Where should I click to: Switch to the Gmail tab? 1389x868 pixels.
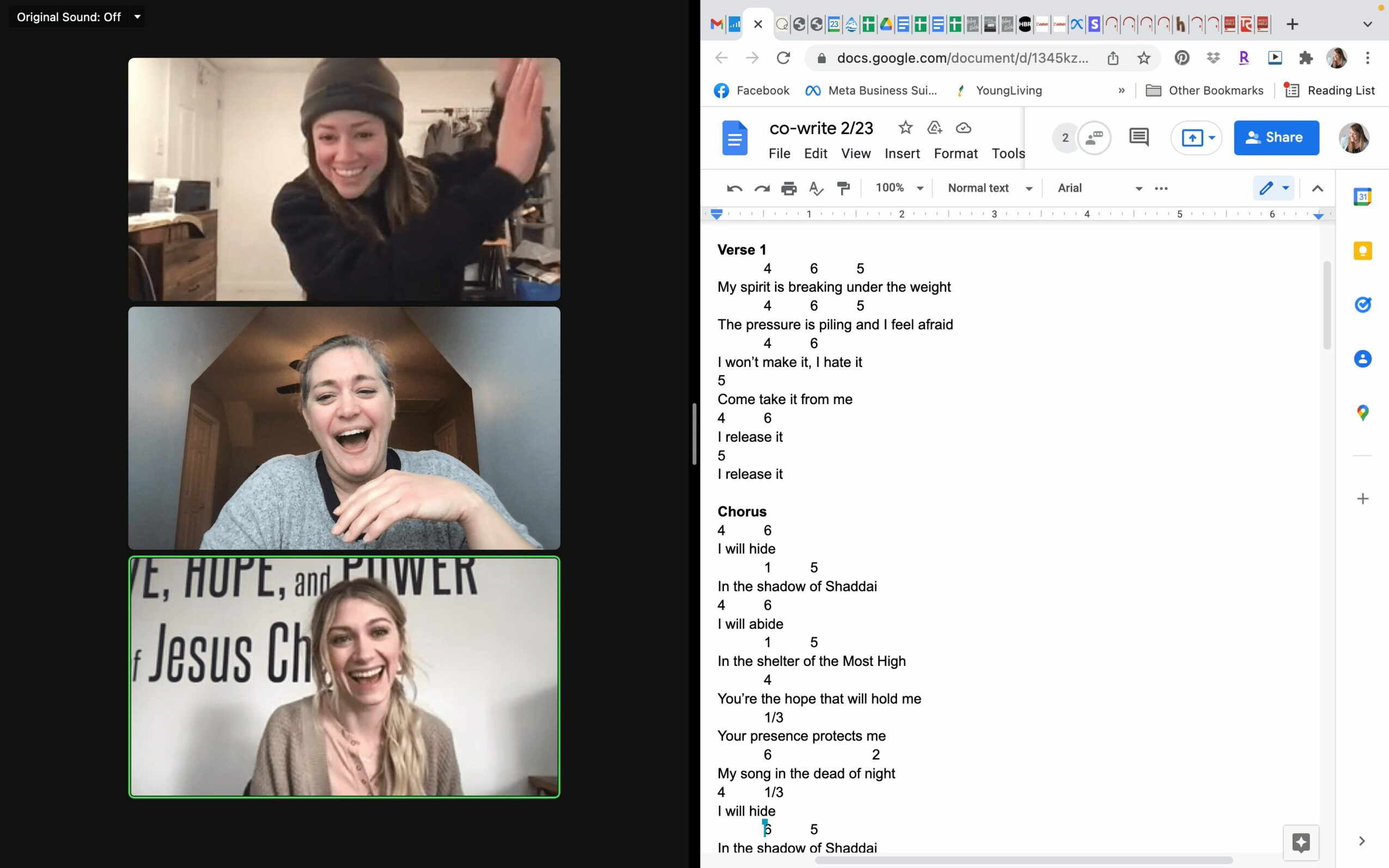[716, 24]
